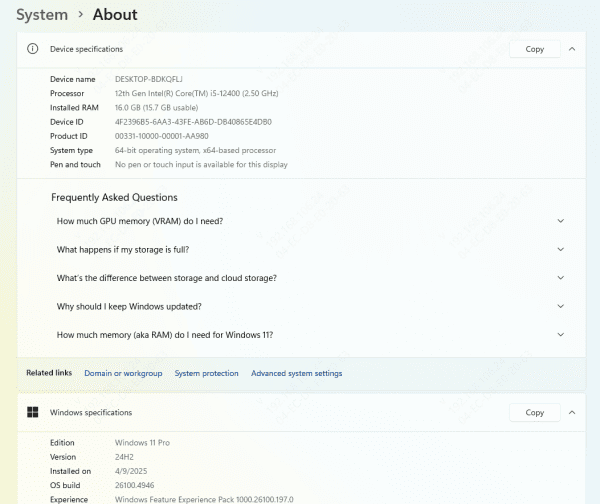Open the System protection link
This screenshot has width=600, height=504.
(x=206, y=373)
